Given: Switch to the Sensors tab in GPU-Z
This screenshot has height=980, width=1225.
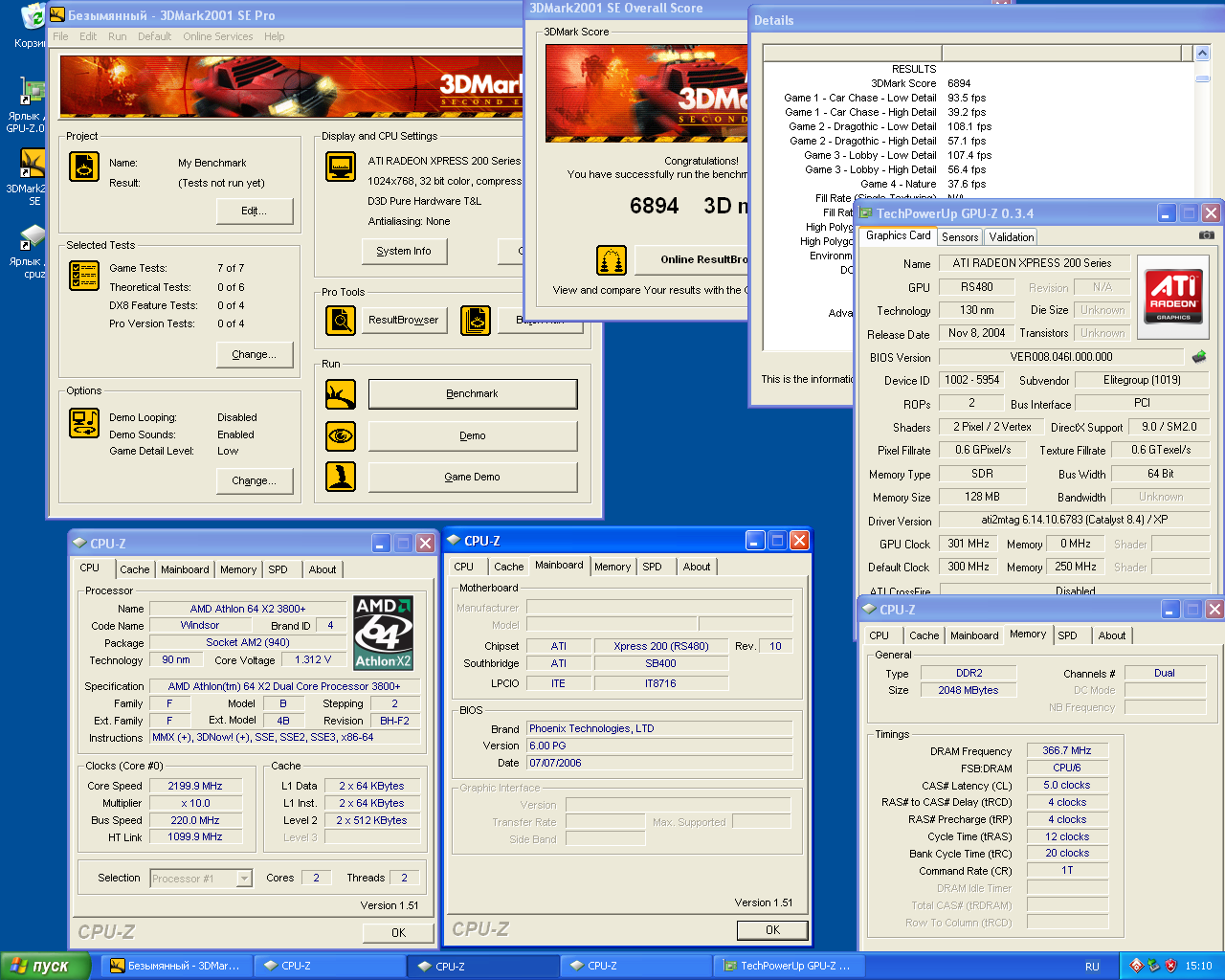Looking at the screenshot, I should tap(960, 237).
